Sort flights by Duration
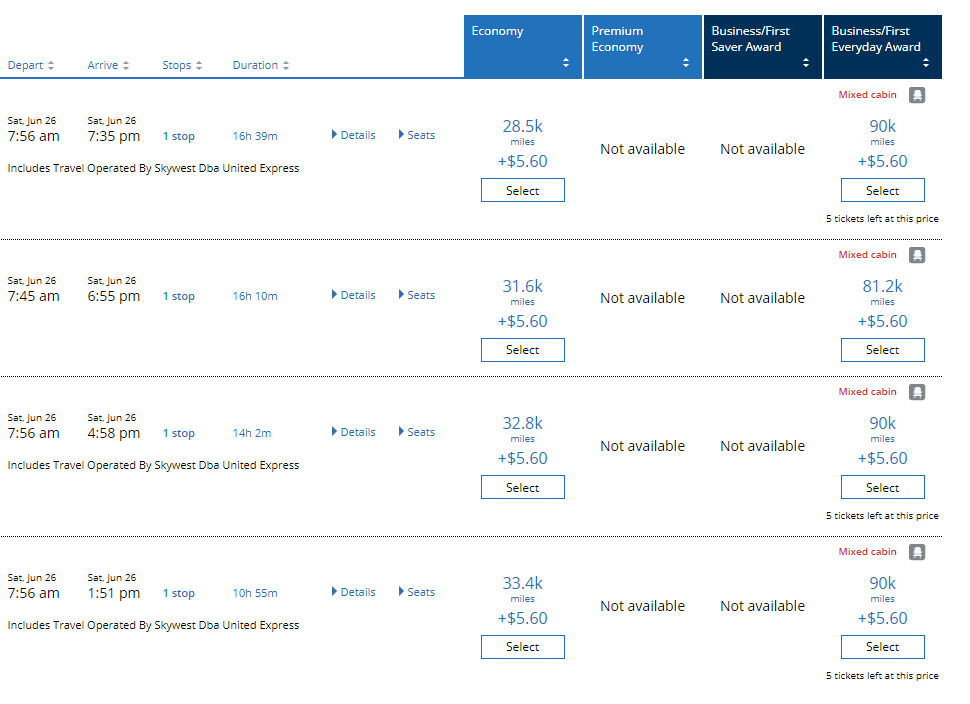 coord(261,65)
